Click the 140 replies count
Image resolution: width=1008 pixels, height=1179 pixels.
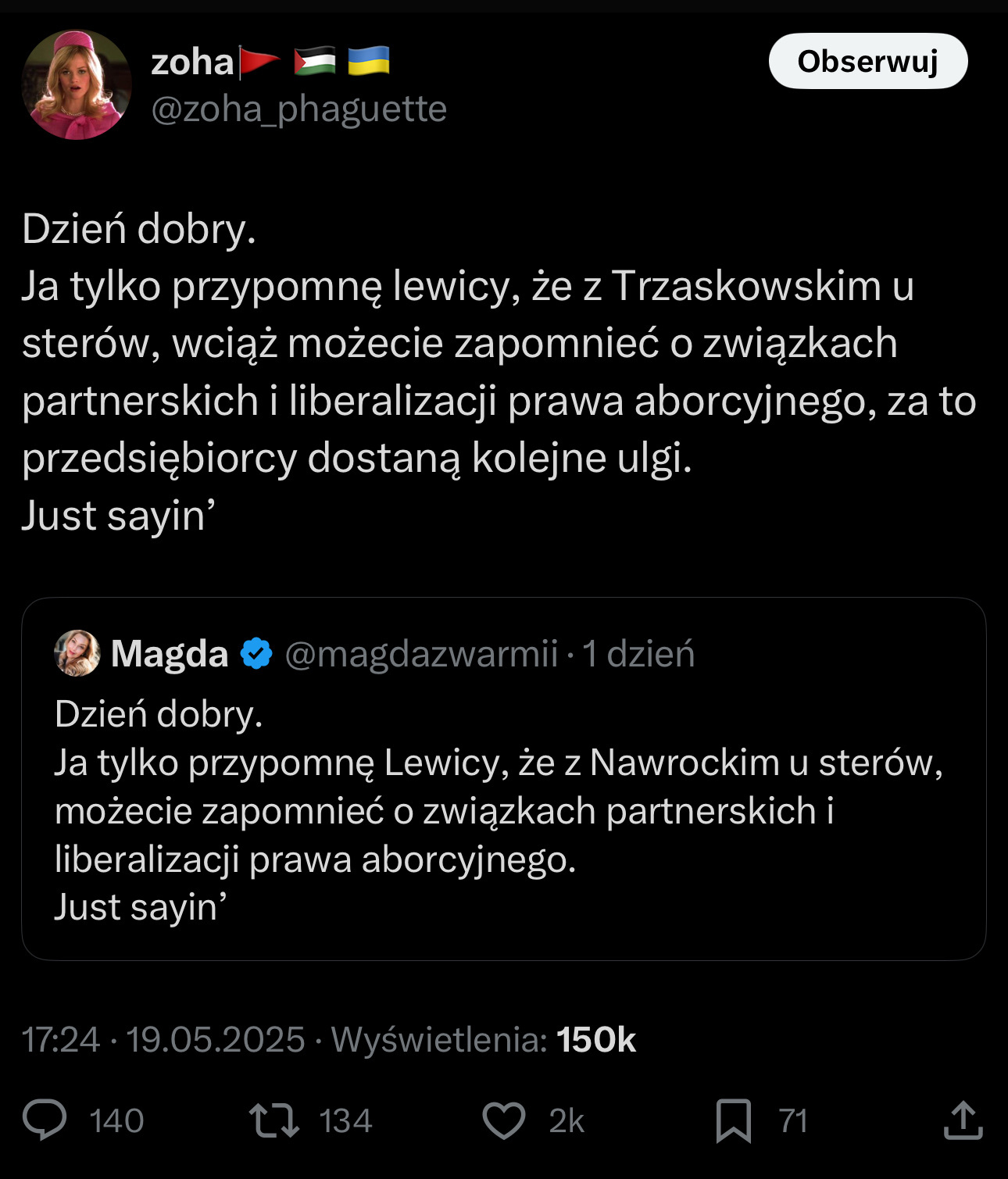pyautogui.click(x=116, y=1121)
